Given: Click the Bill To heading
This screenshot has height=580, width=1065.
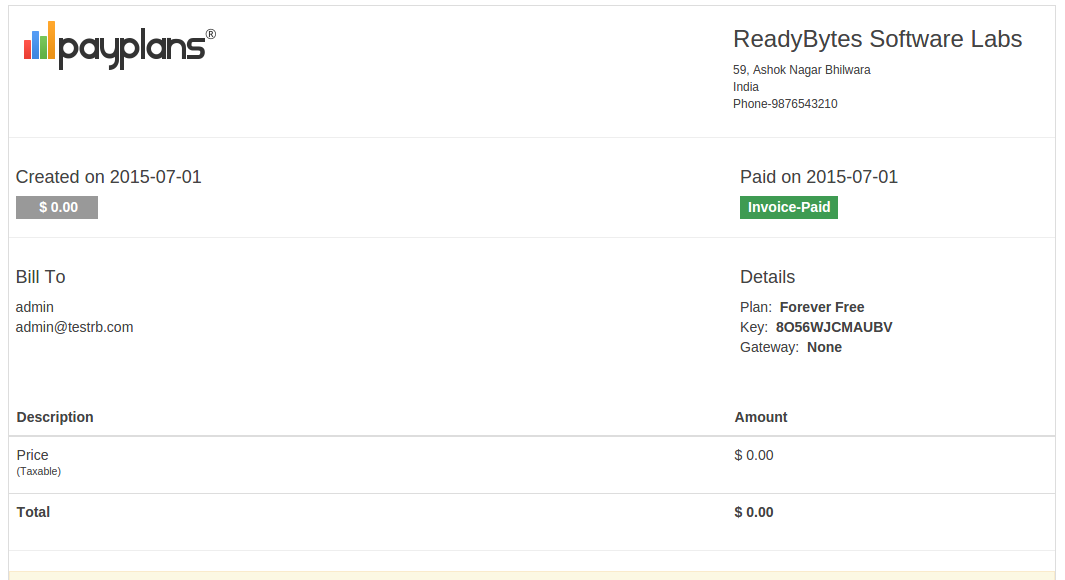Looking at the screenshot, I should (41, 277).
